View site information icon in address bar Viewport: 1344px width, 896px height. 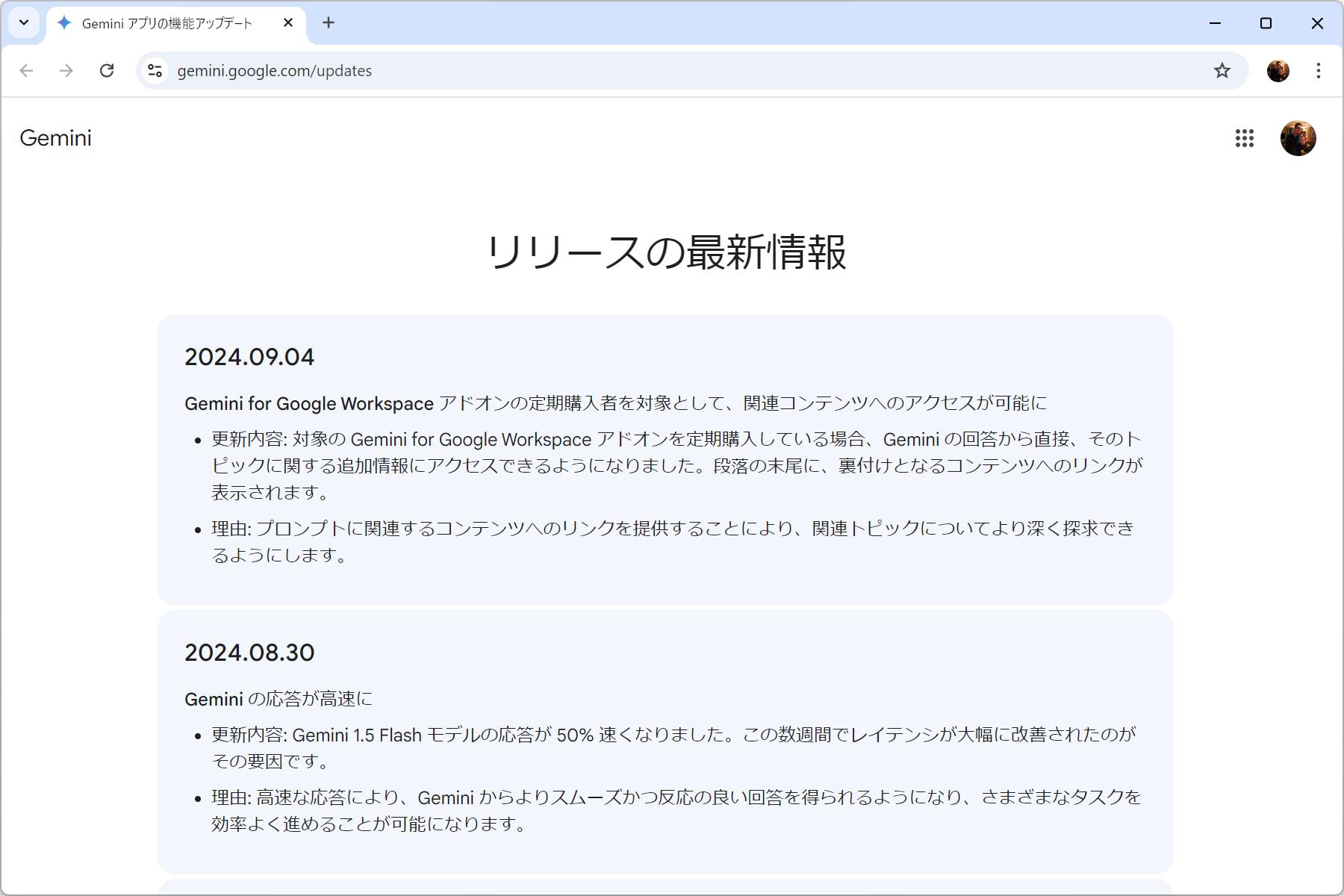coord(155,70)
